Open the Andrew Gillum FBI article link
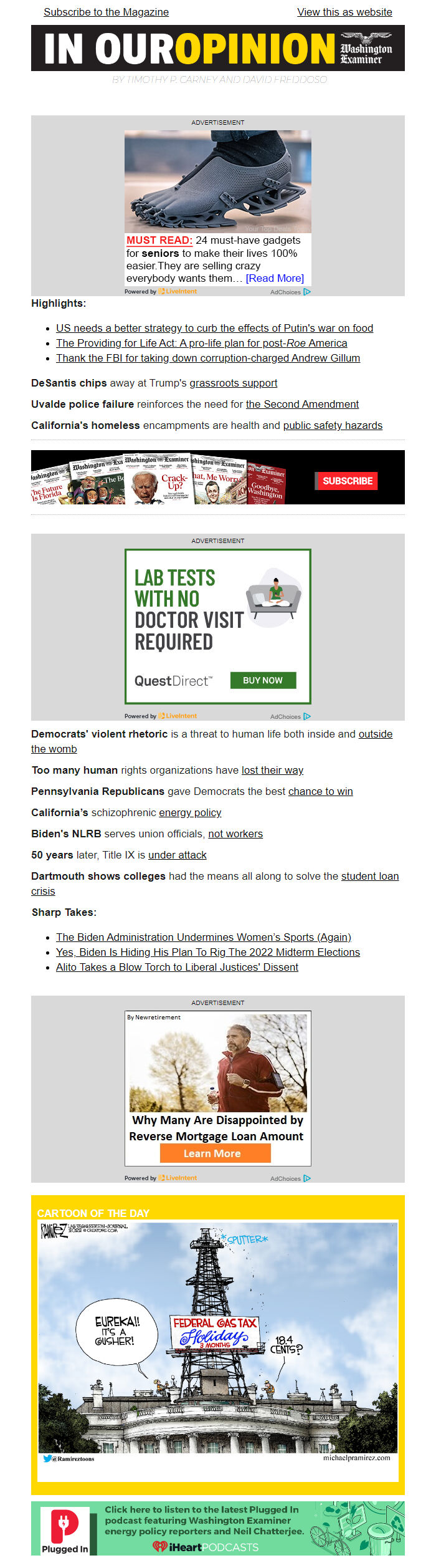The image size is (436, 1568). click(x=207, y=358)
